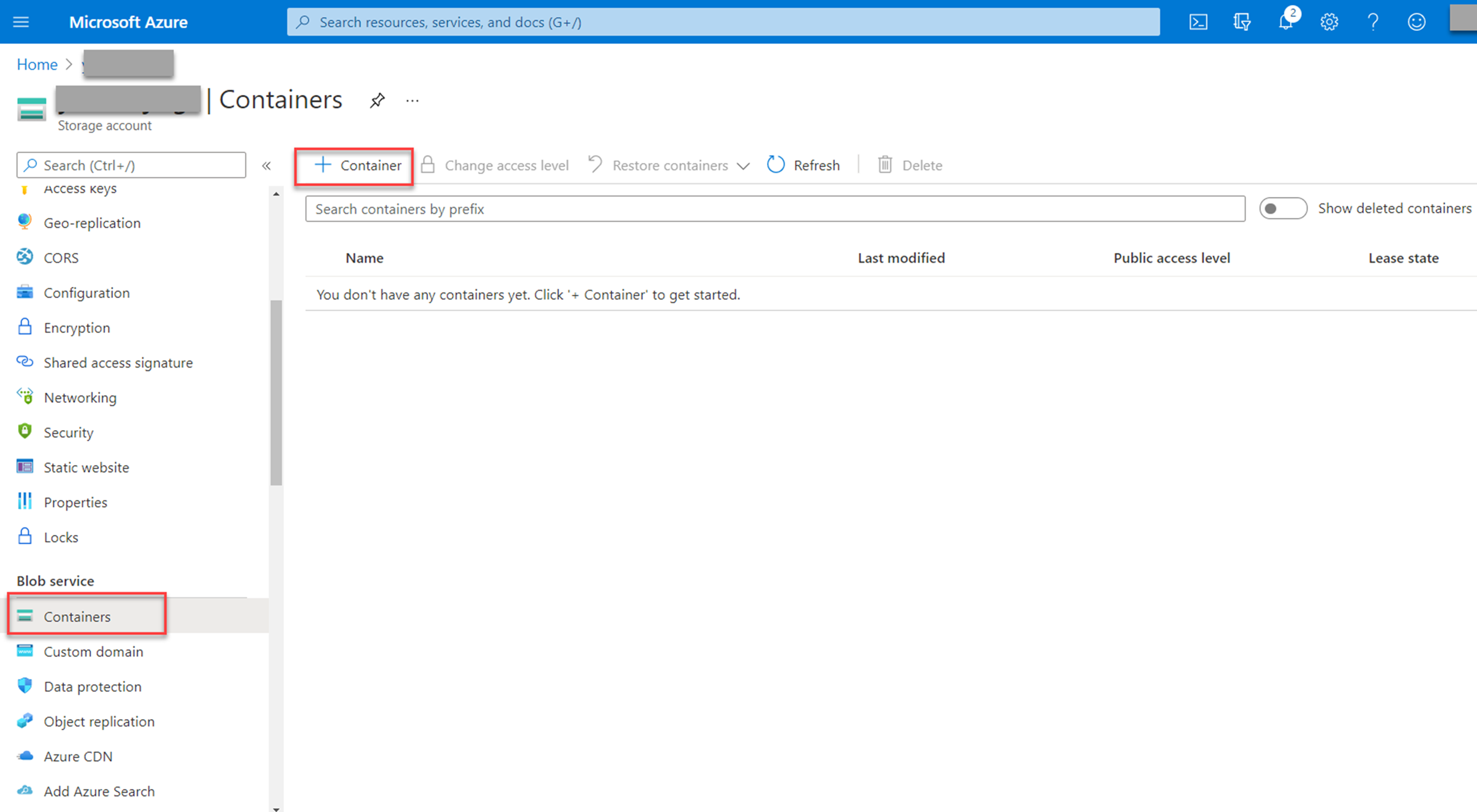The width and height of the screenshot is (1477, 812).
Task: Click the Object replication icon in sidebar
Action: [x=25, y=721]
